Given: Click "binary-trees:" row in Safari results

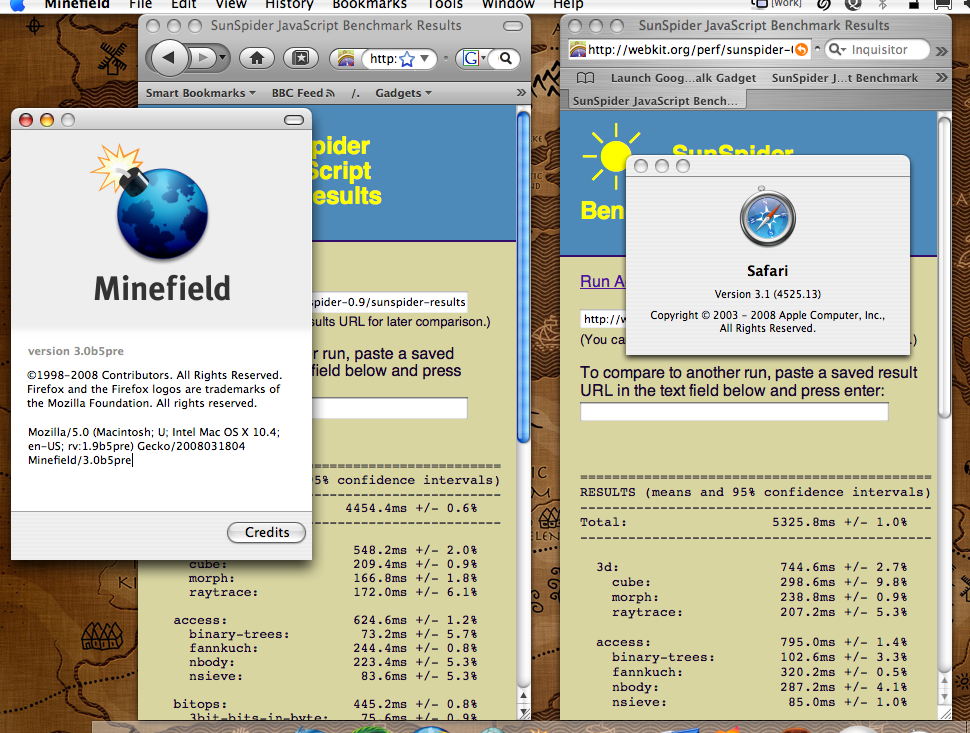Looking at the screenshot, I should pyautogui.click(x=759, y=658).
